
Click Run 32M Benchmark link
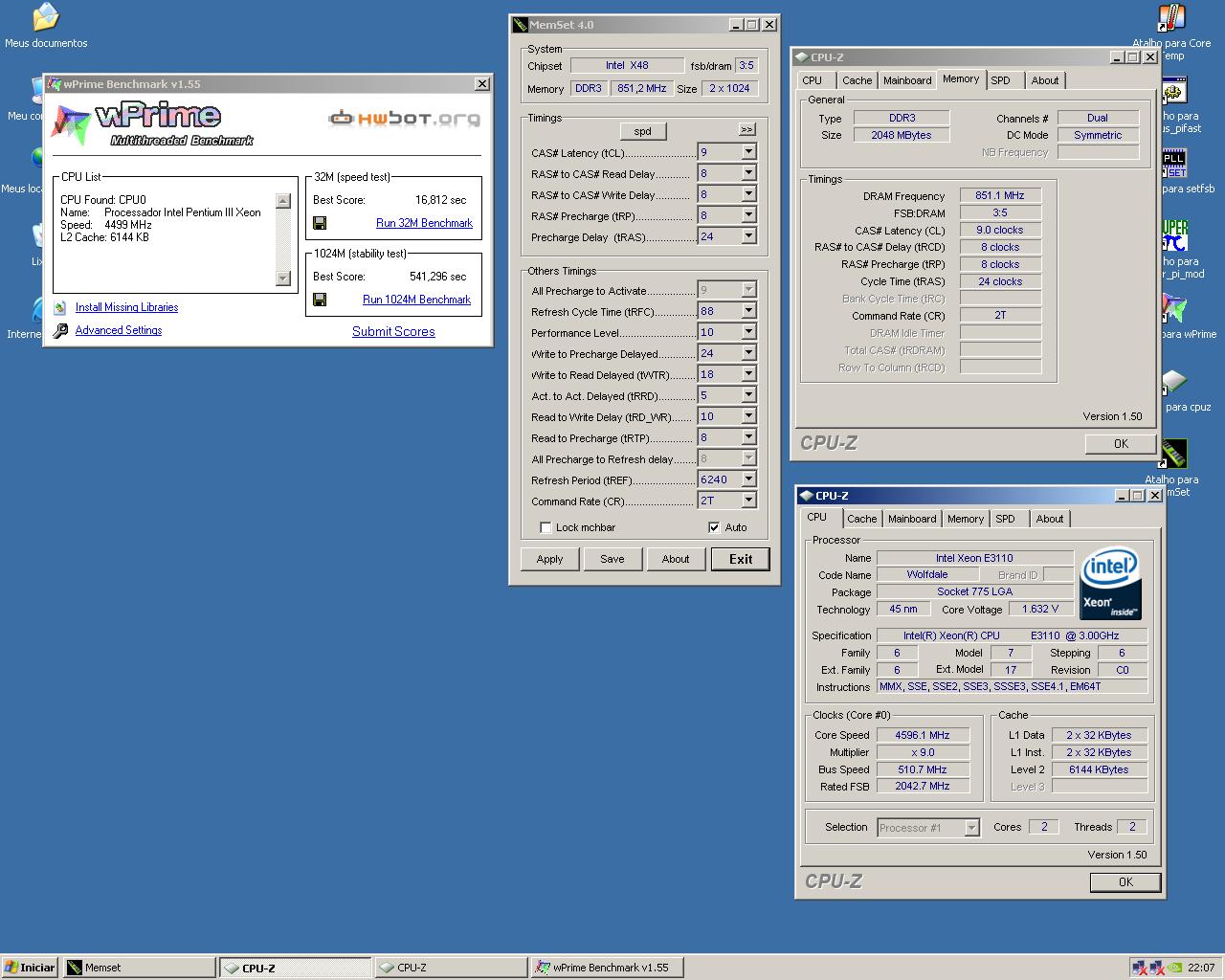tap(424, 223)
